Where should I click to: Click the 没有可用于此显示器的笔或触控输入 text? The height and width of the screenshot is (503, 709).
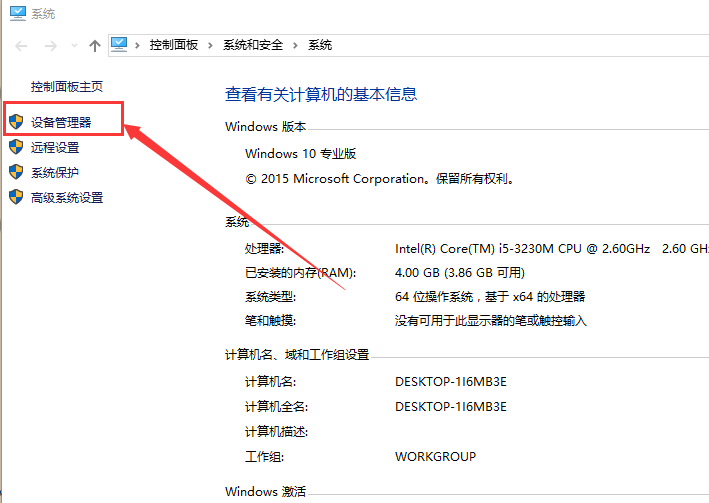click(x=491, y=321)
